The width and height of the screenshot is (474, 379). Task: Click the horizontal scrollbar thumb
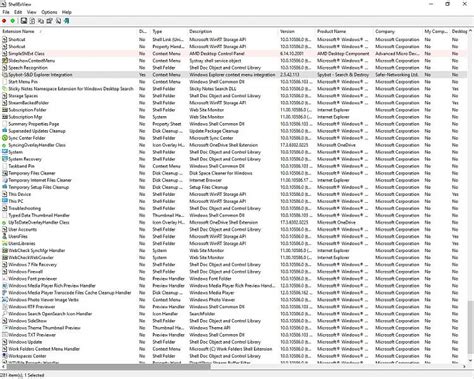point(108,367)
